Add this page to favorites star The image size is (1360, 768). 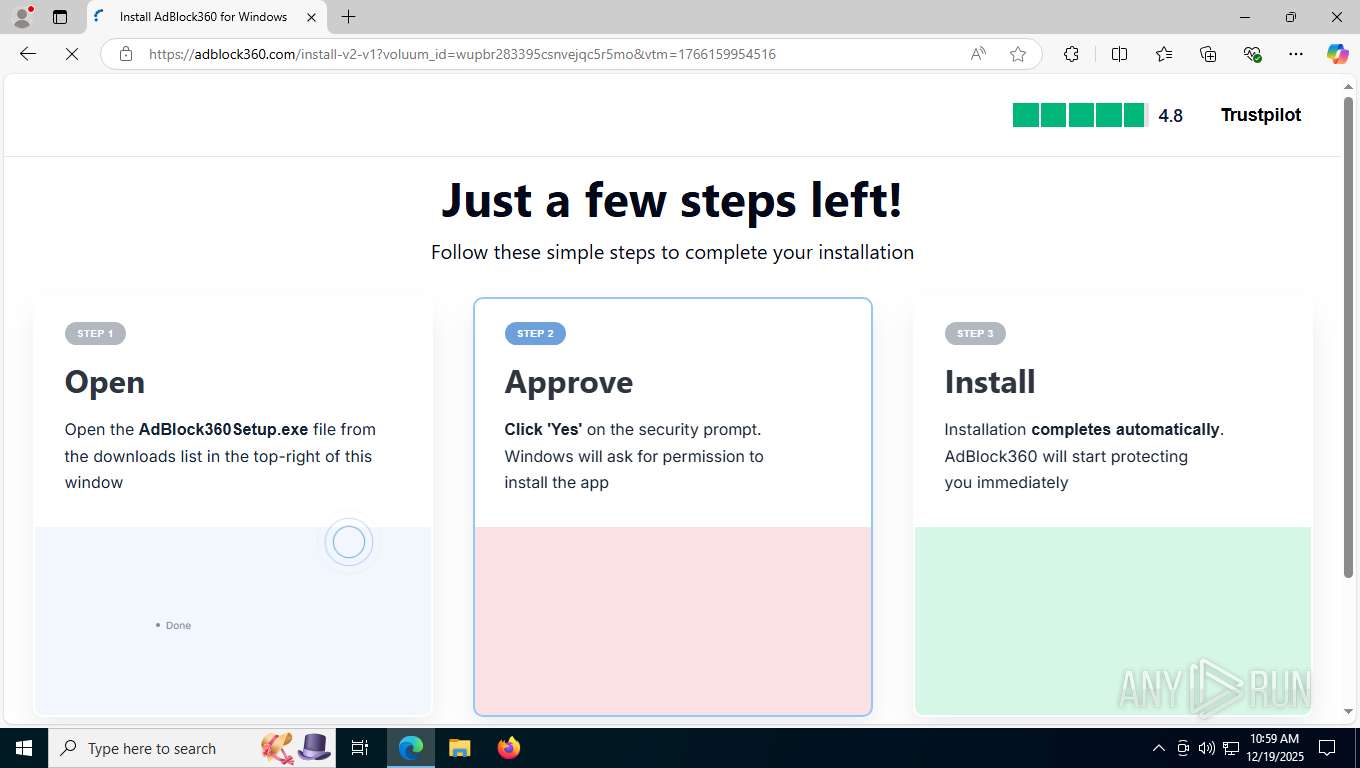pyautogui.click(x=1018, y=54)
